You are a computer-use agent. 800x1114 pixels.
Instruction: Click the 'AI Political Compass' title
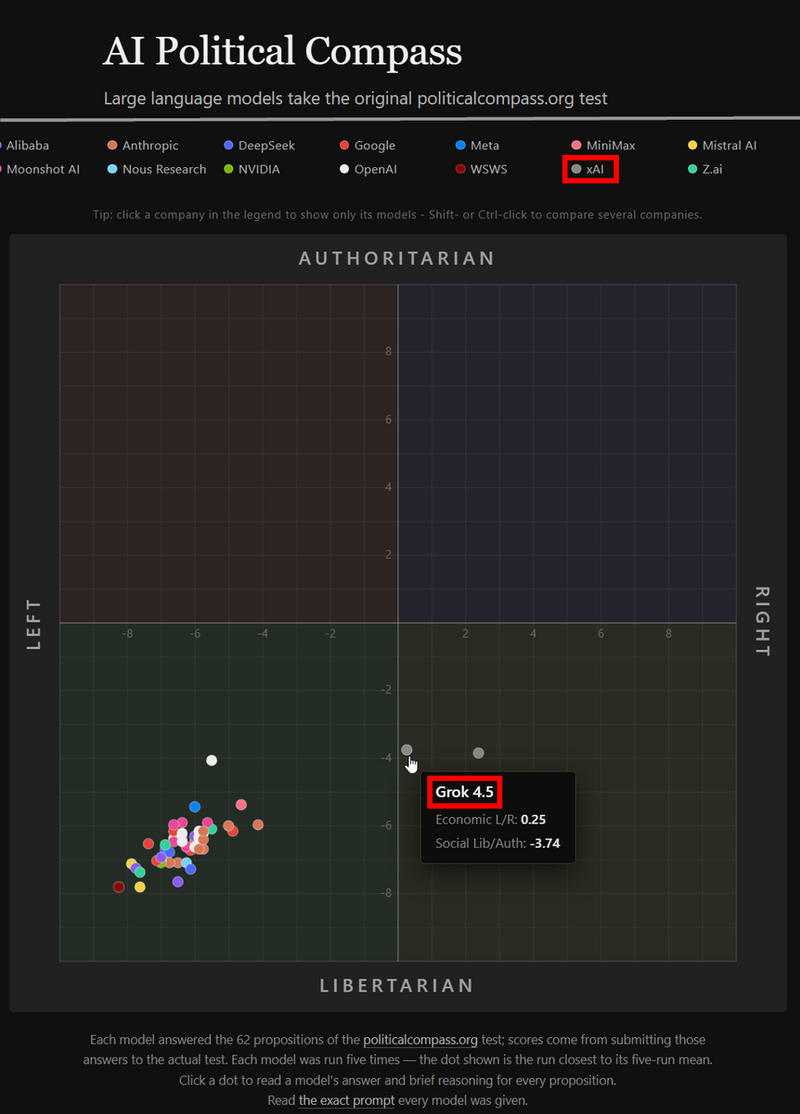[282, 52]
